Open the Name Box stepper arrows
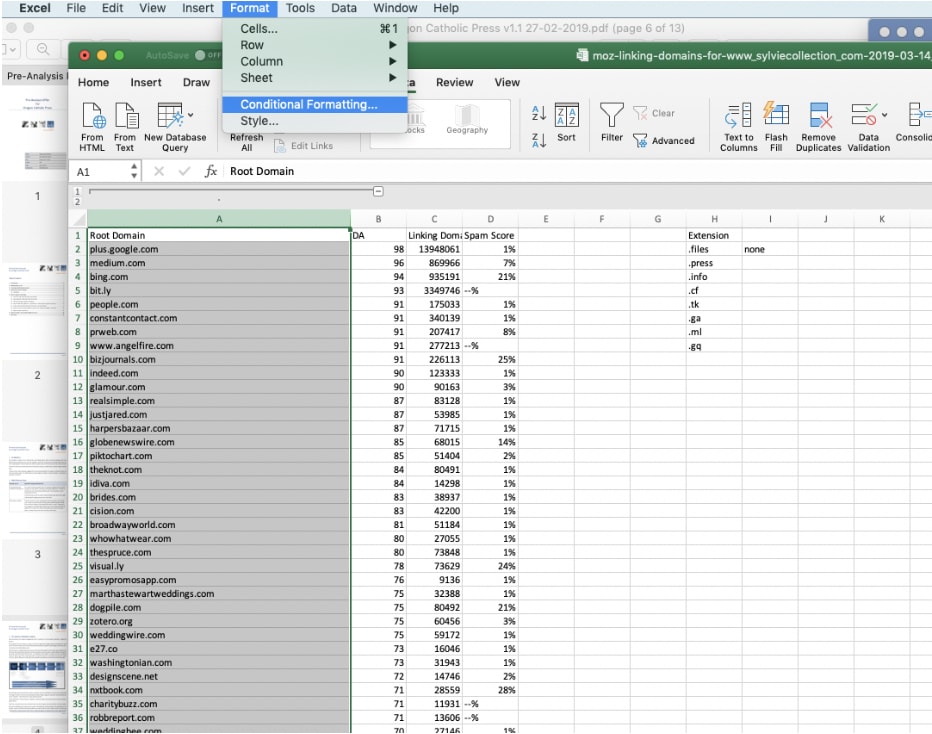The width and height of the screenshot is (932, 734). tap(134, 171)
